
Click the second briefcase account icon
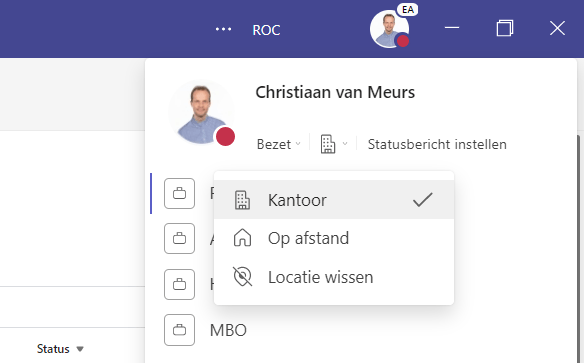coord(180,239)
